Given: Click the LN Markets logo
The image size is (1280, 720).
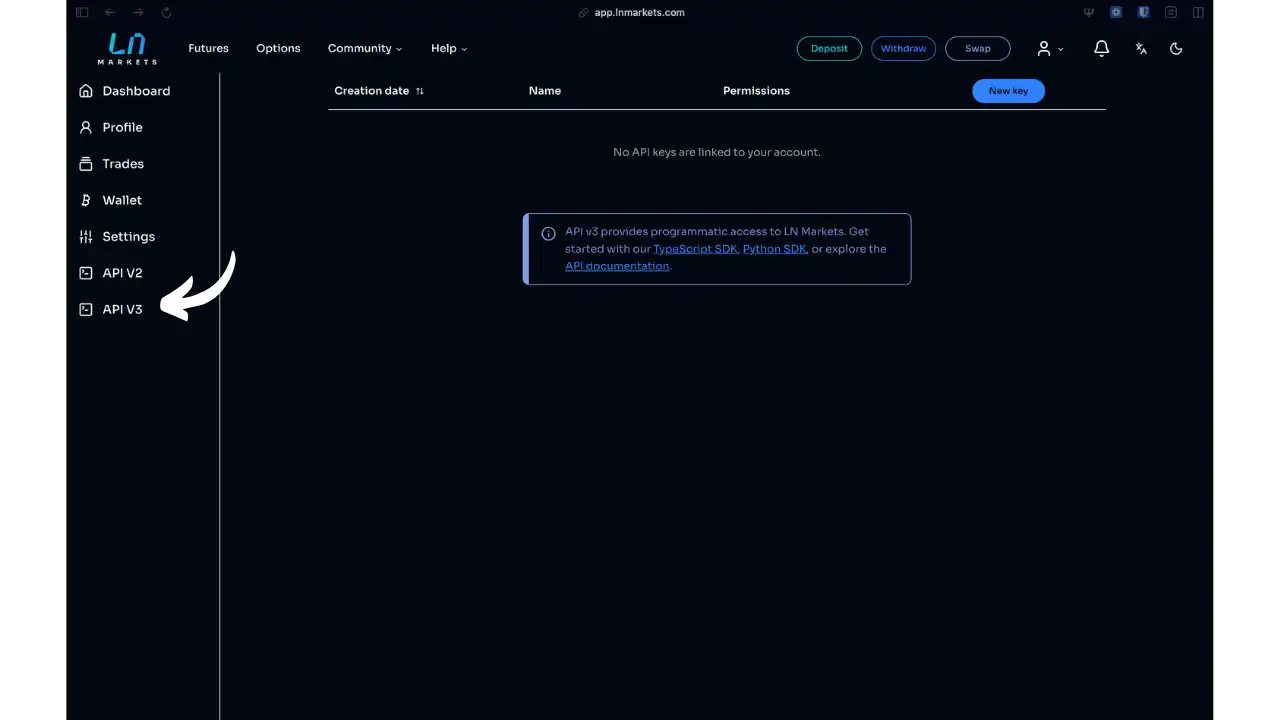Looking at the screenshot, I should pos(126,48).
